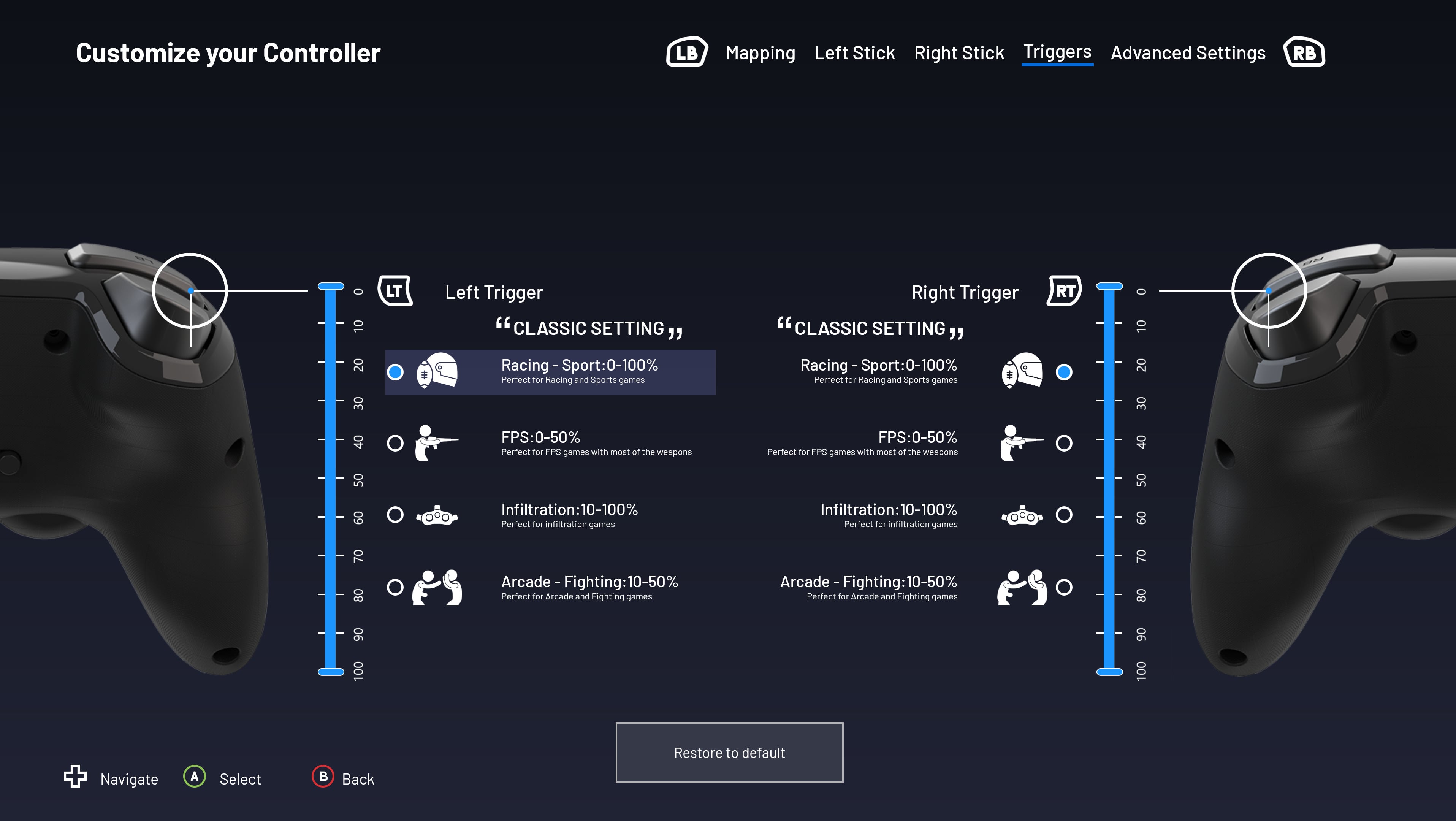Click left trigger Arcade fighting icon
The height and width of the screenshot is (821, 1456).
pyautogui.click(x=437, y=588)
